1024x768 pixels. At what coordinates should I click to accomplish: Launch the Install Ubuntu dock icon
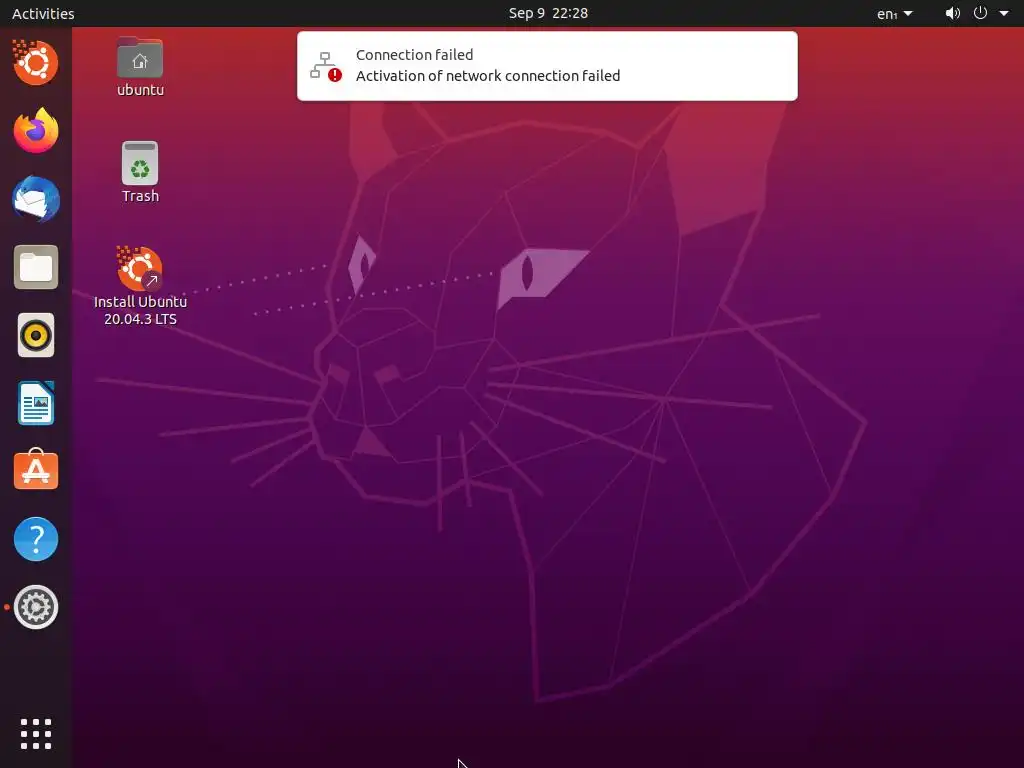pos(35,63)
